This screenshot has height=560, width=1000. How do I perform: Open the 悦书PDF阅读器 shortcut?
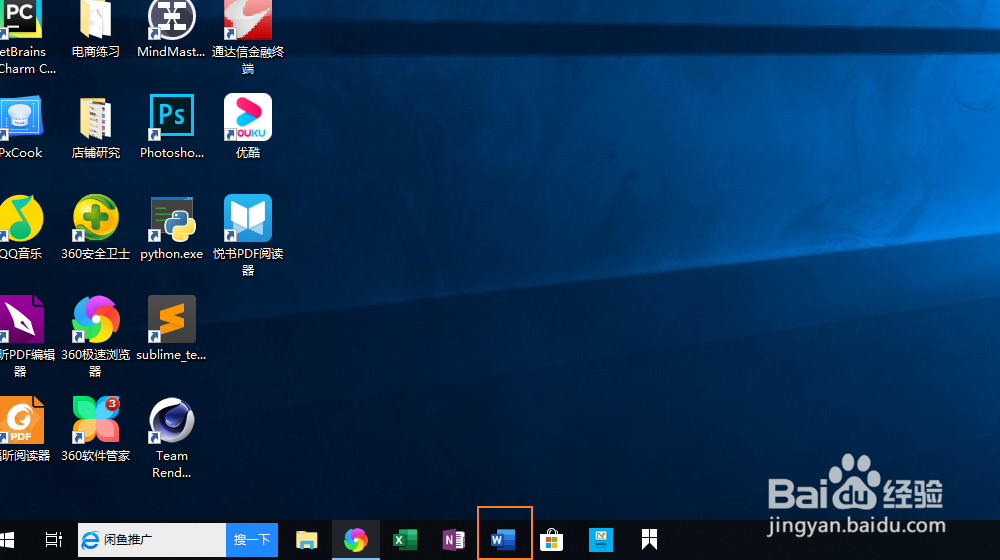[x=247, y=218]
